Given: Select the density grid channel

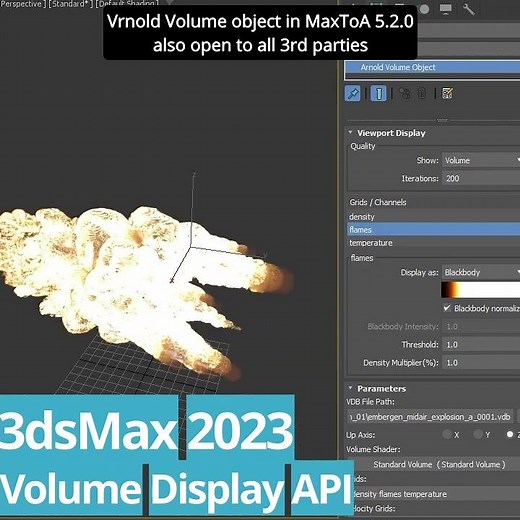Looking at the screenshot, I should point(434,217).
